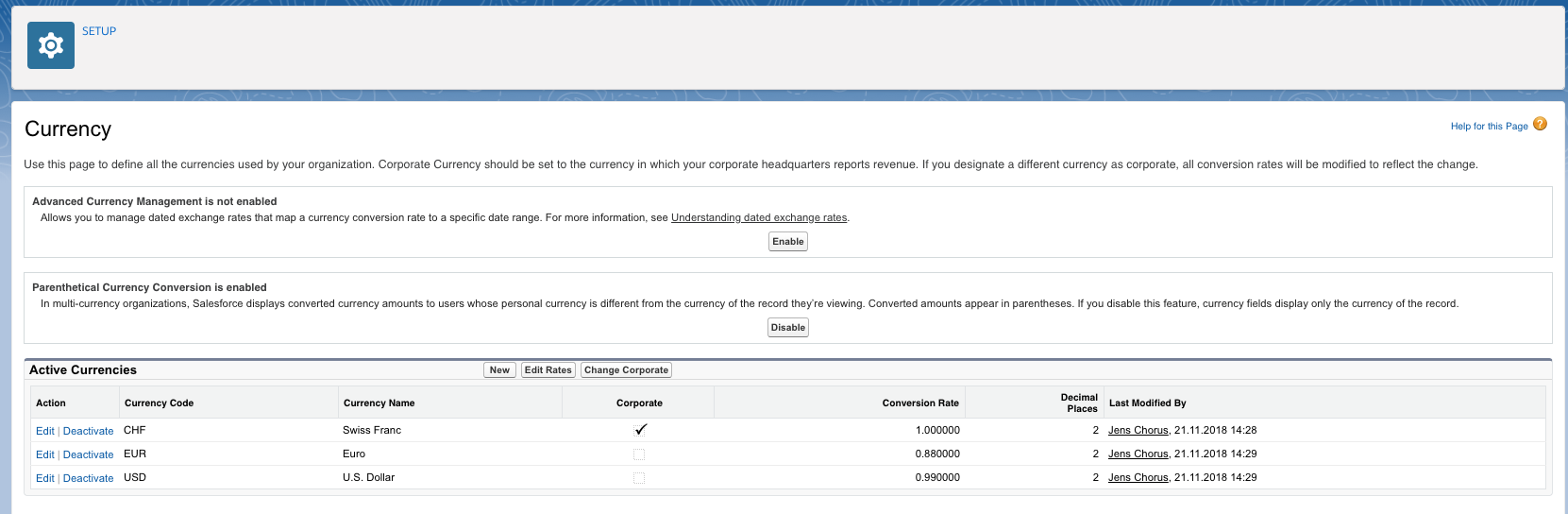Open the help question mark icon
Viewport: 1568px width, 514px height.
pos(1540,124)
